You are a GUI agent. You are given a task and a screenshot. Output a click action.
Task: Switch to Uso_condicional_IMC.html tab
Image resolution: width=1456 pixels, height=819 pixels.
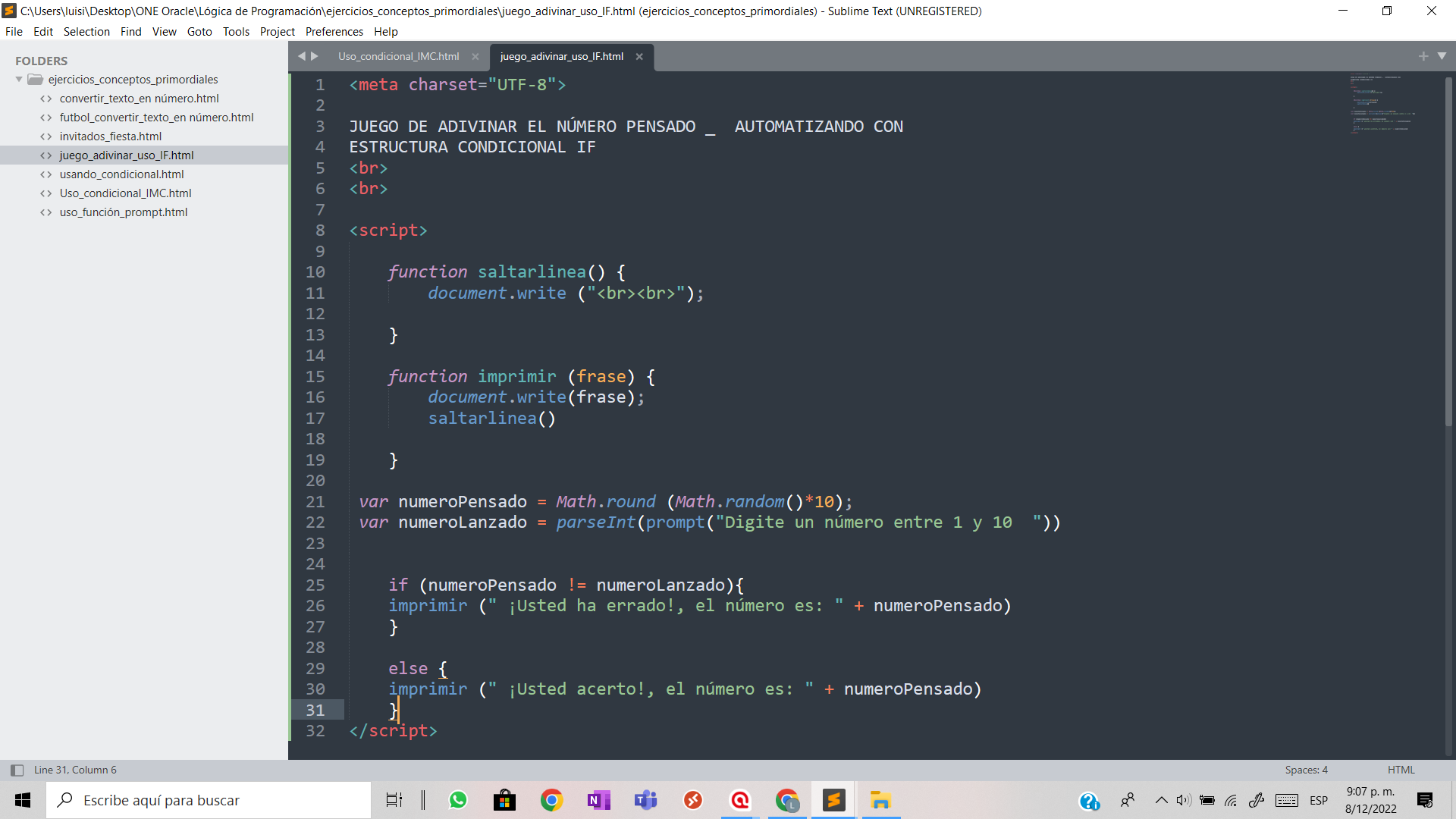(398, 56)
